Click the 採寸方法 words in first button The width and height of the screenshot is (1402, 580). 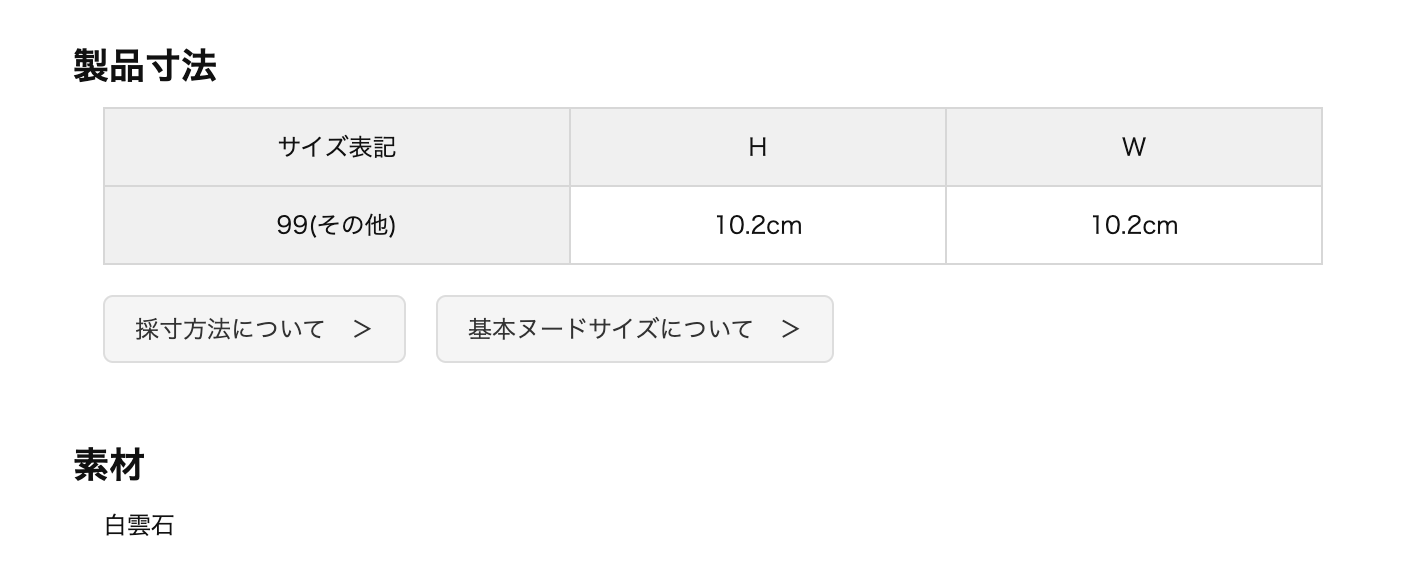(183, 329)
